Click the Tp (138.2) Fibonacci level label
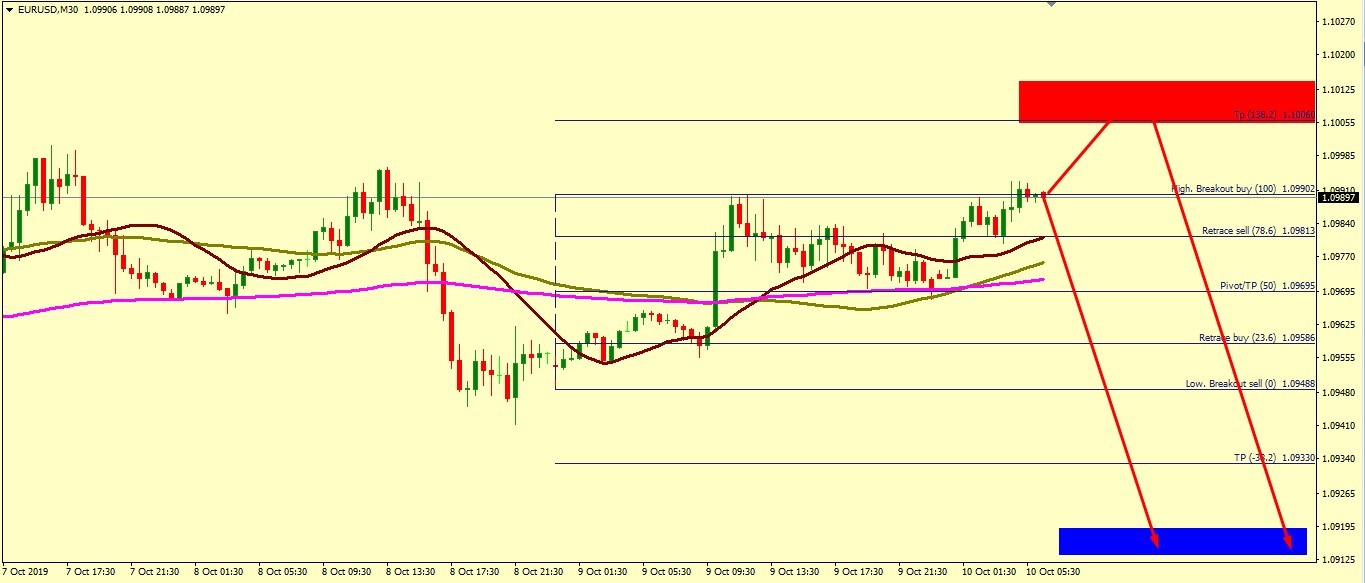 click(x=1272, y=116)
